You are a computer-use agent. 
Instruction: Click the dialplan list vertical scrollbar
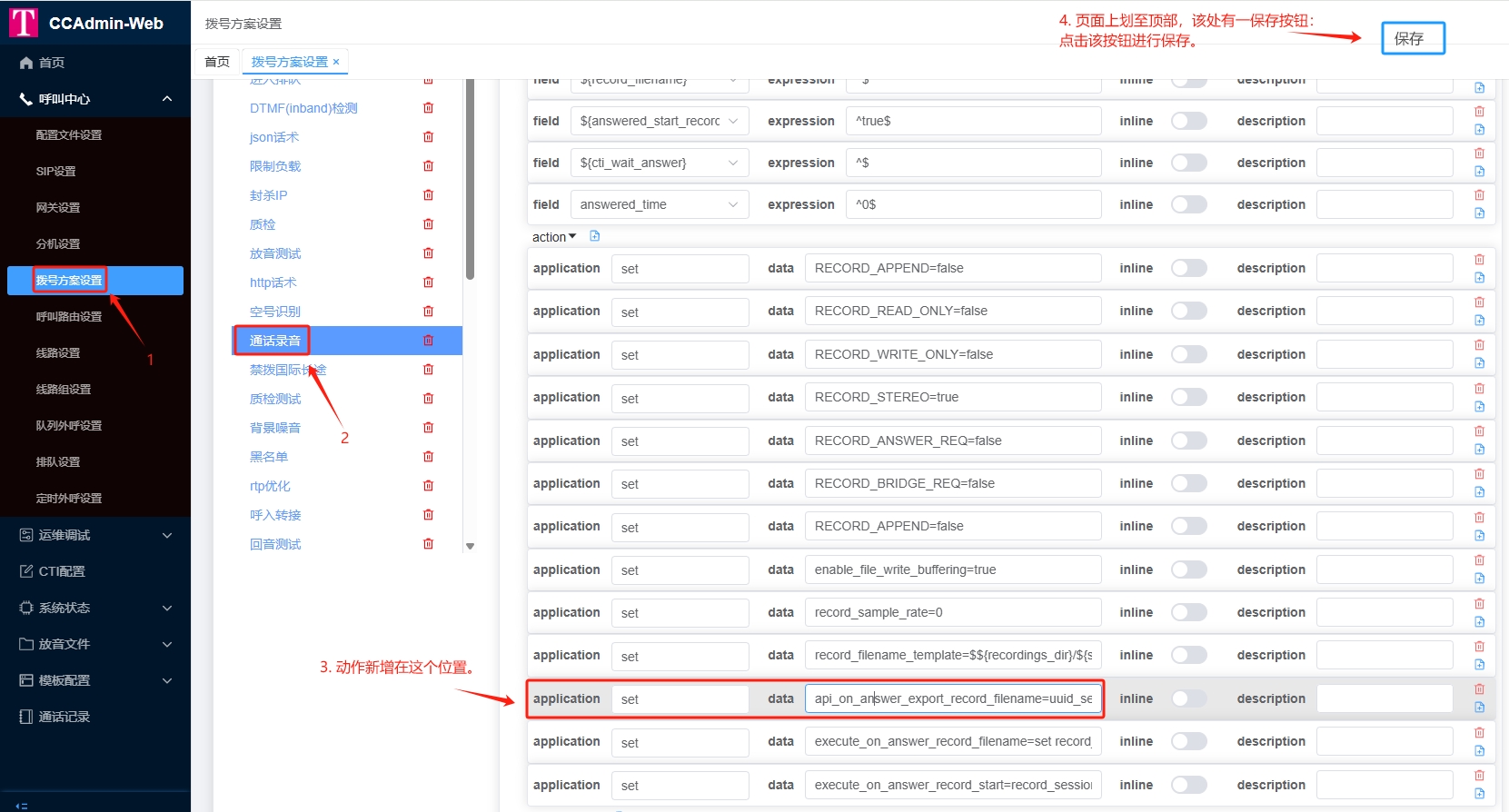(x=470, y=182)
